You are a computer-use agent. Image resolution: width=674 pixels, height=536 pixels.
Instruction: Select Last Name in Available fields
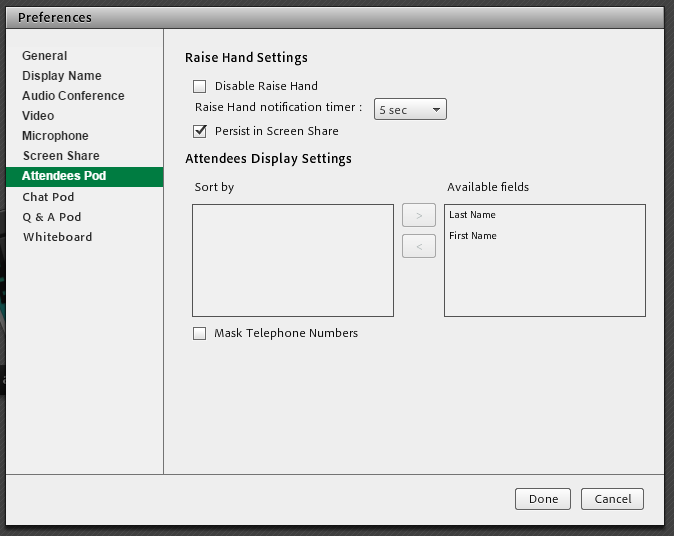(472, 215)
